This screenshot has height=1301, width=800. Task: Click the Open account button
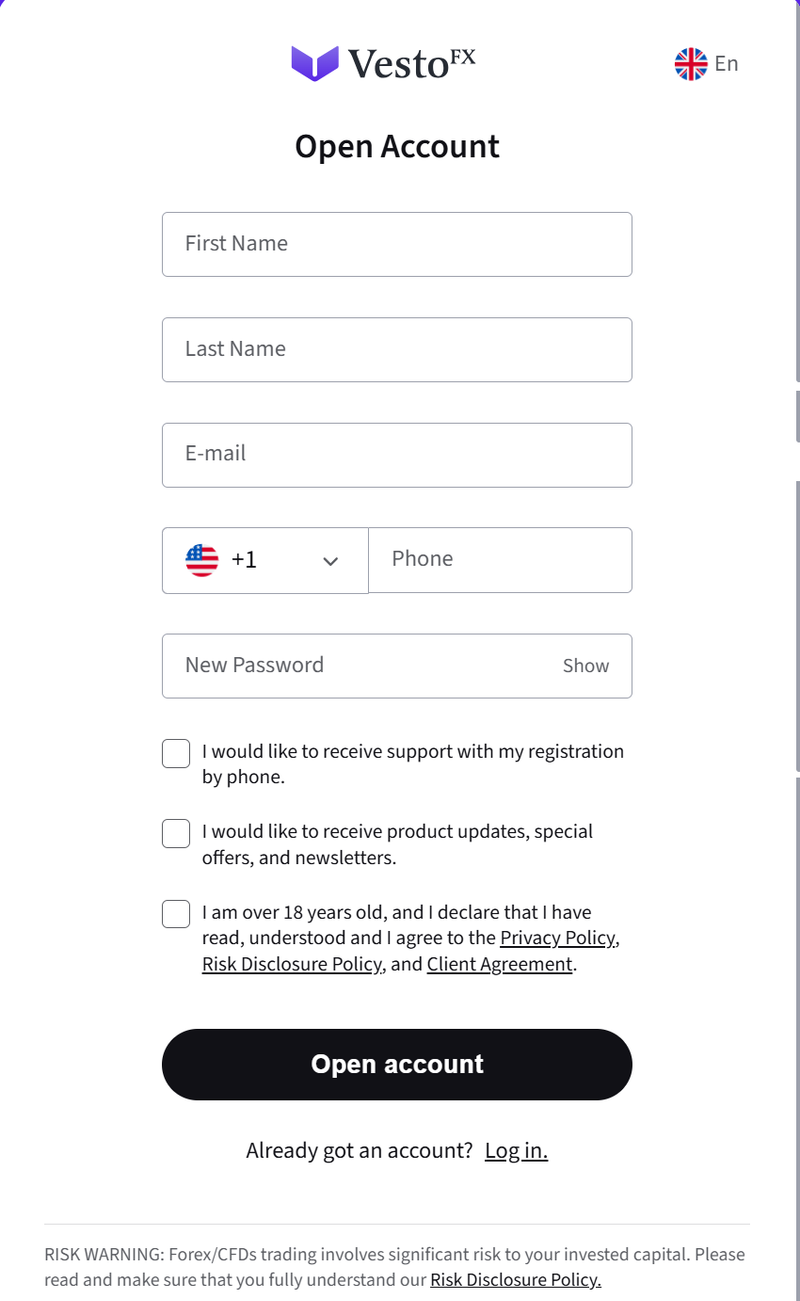tap(397, 1064)
